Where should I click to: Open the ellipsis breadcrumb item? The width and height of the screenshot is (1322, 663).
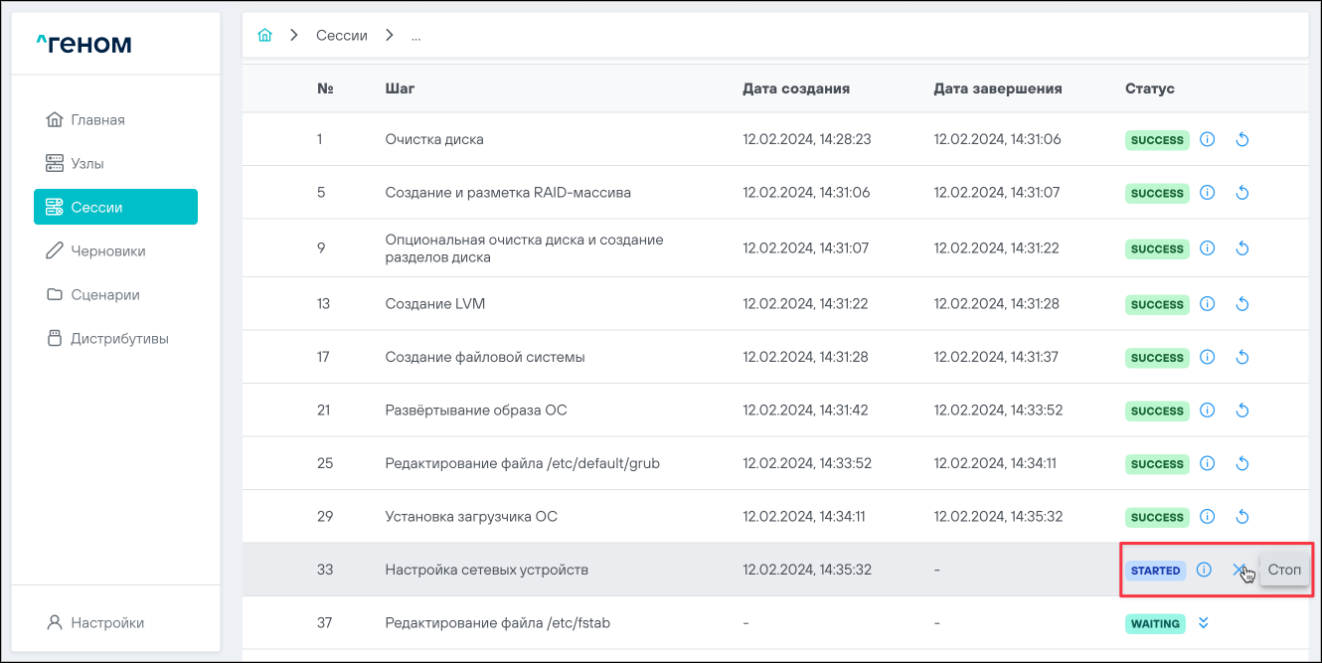pos(416,35)
